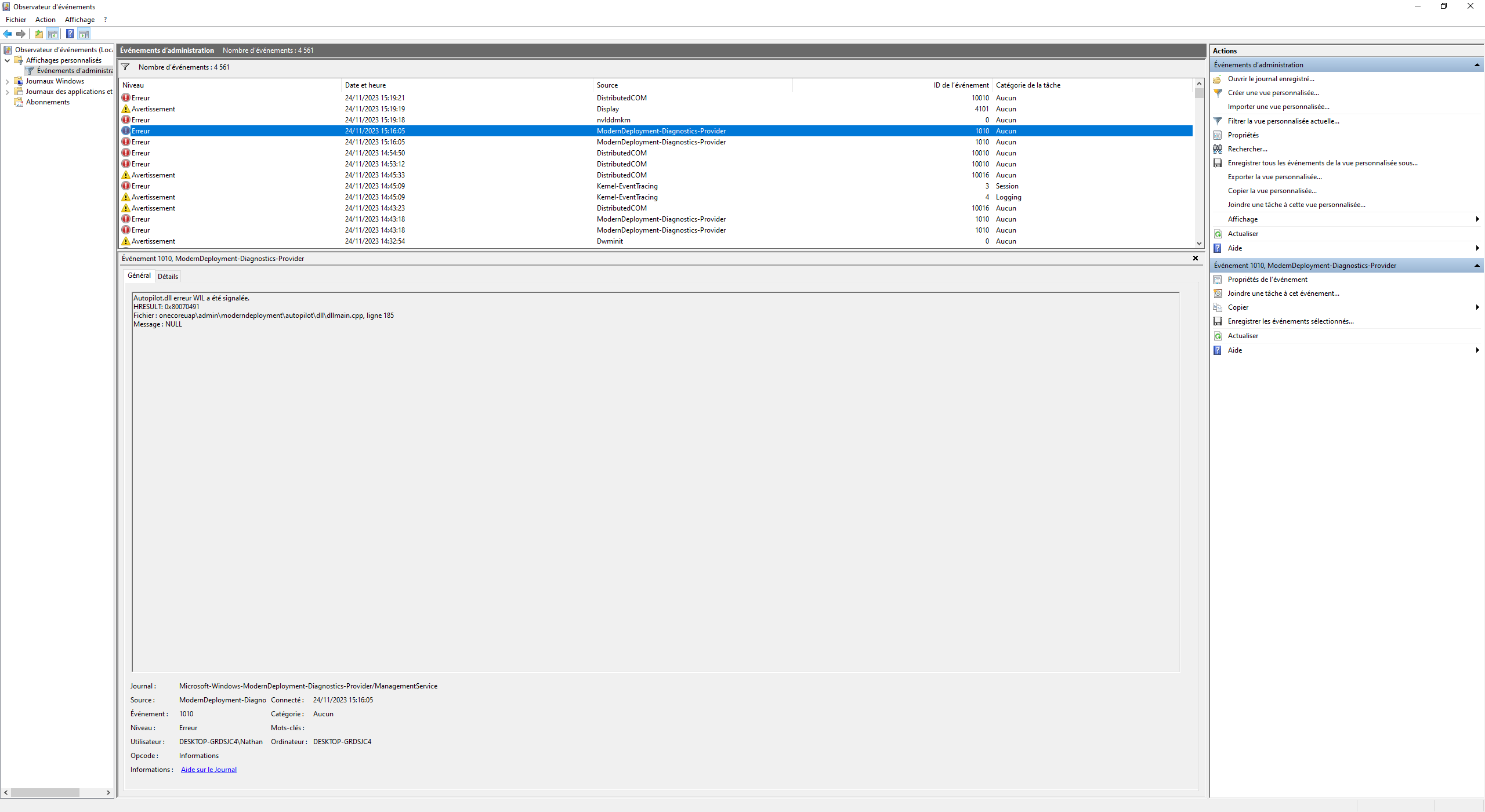Open the Copier submenu arrow
The height and width of the screenshot is (812, 1485).
(1477, 307)
